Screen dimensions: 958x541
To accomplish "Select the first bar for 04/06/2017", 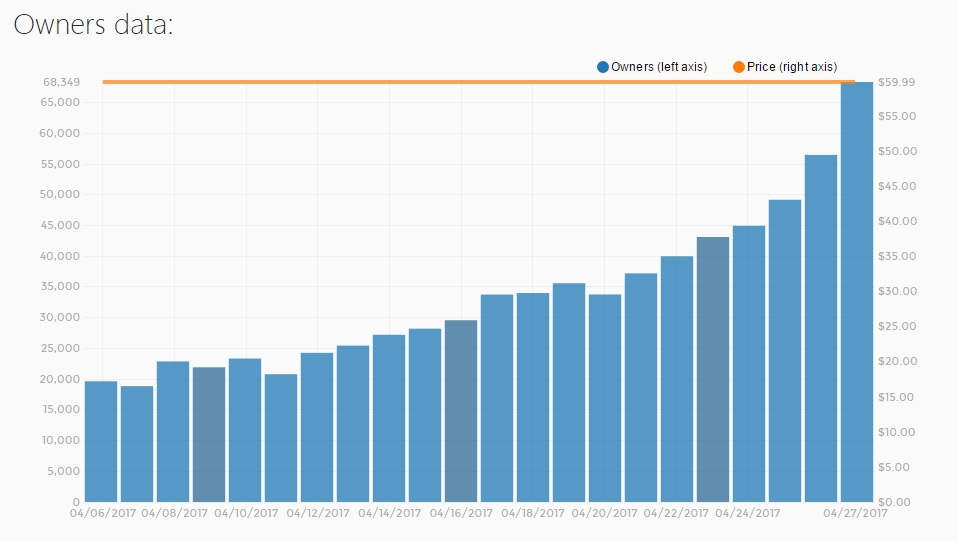I will tap(101, 441).
